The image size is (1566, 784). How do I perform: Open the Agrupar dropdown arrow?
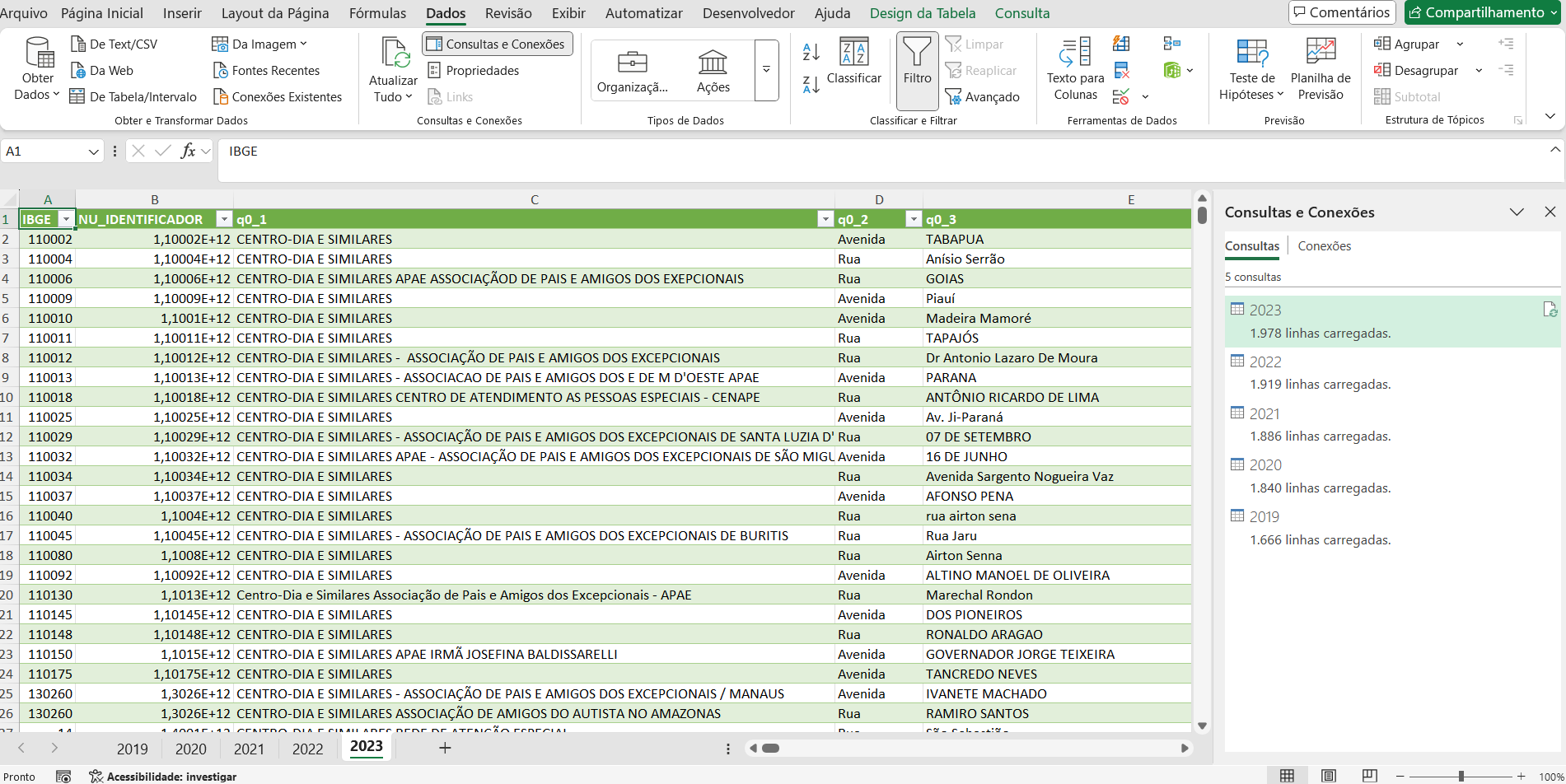1460,44
